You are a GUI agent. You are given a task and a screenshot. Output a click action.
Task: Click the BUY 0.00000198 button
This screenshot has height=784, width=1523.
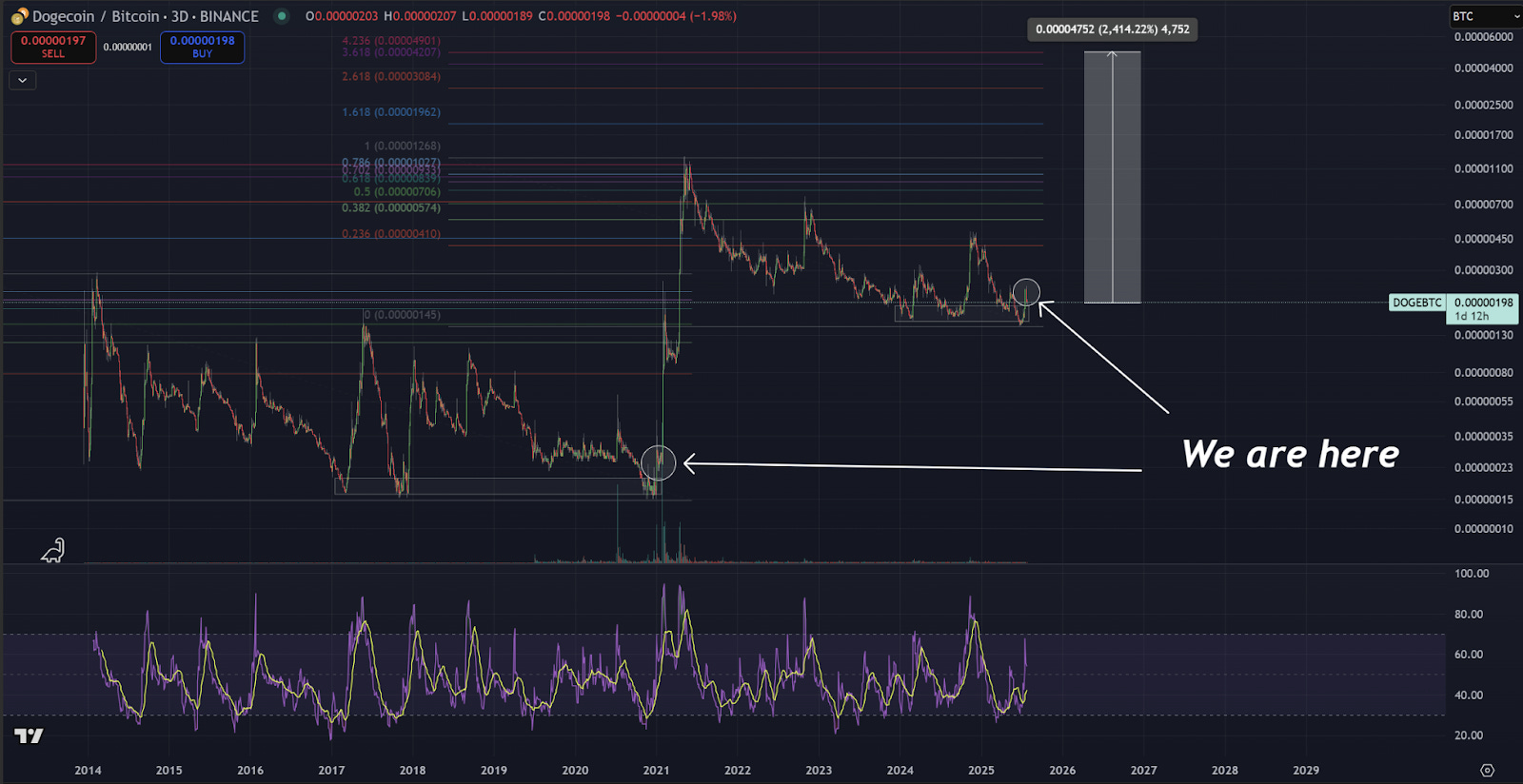point(202,47)
